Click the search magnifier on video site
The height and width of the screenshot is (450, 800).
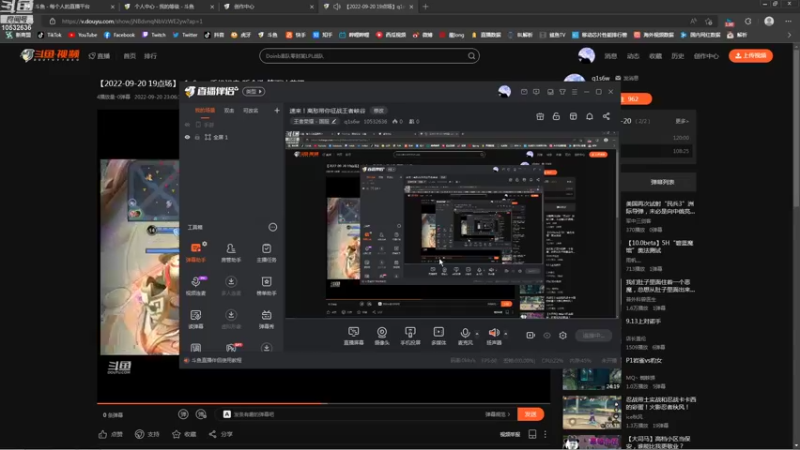click(471, 56)
